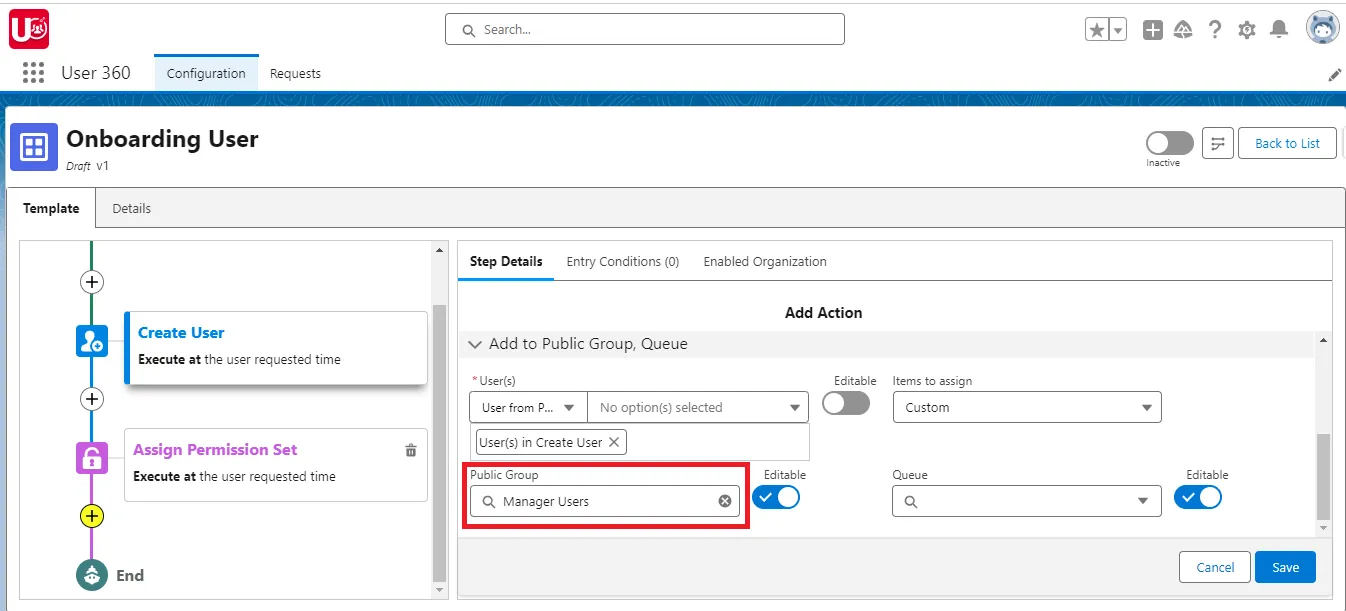Collapse the Add to Public Group, Queue section
This screenshot has height=611, width=1346.
coord(474,344)
